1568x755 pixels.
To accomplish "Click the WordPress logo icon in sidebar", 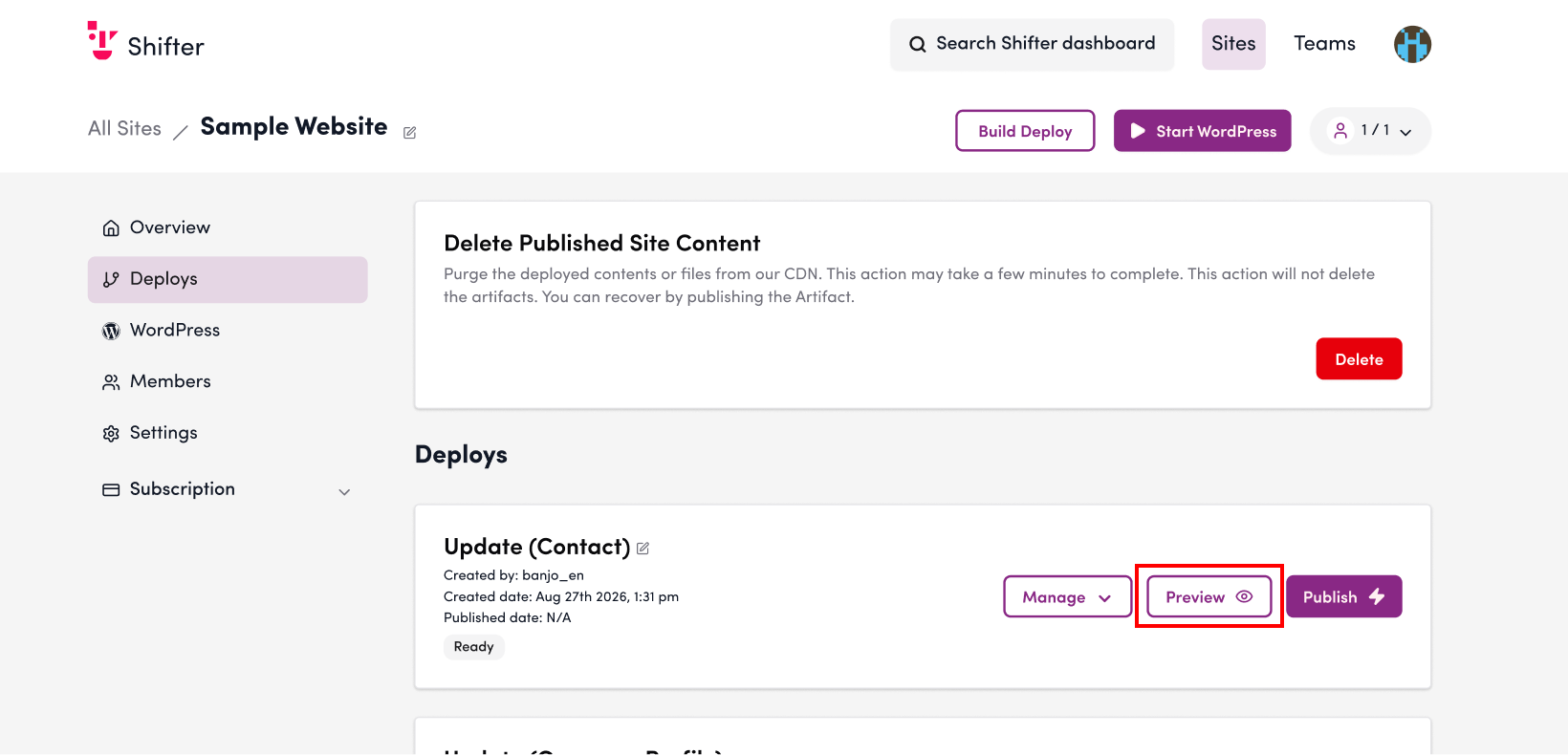I will (111, 331).
